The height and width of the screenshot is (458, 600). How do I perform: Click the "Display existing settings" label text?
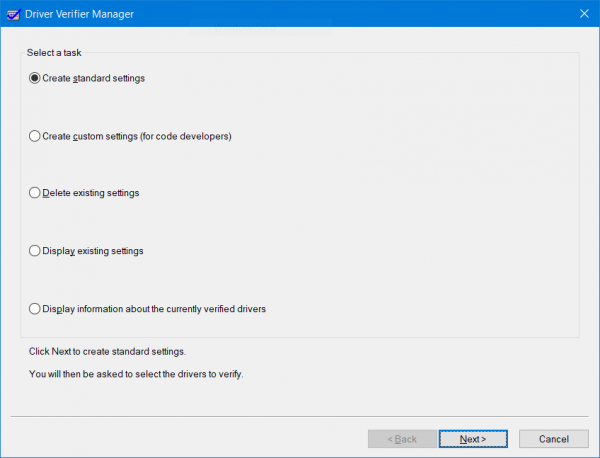pyautogui.click(x=93, y=251)
